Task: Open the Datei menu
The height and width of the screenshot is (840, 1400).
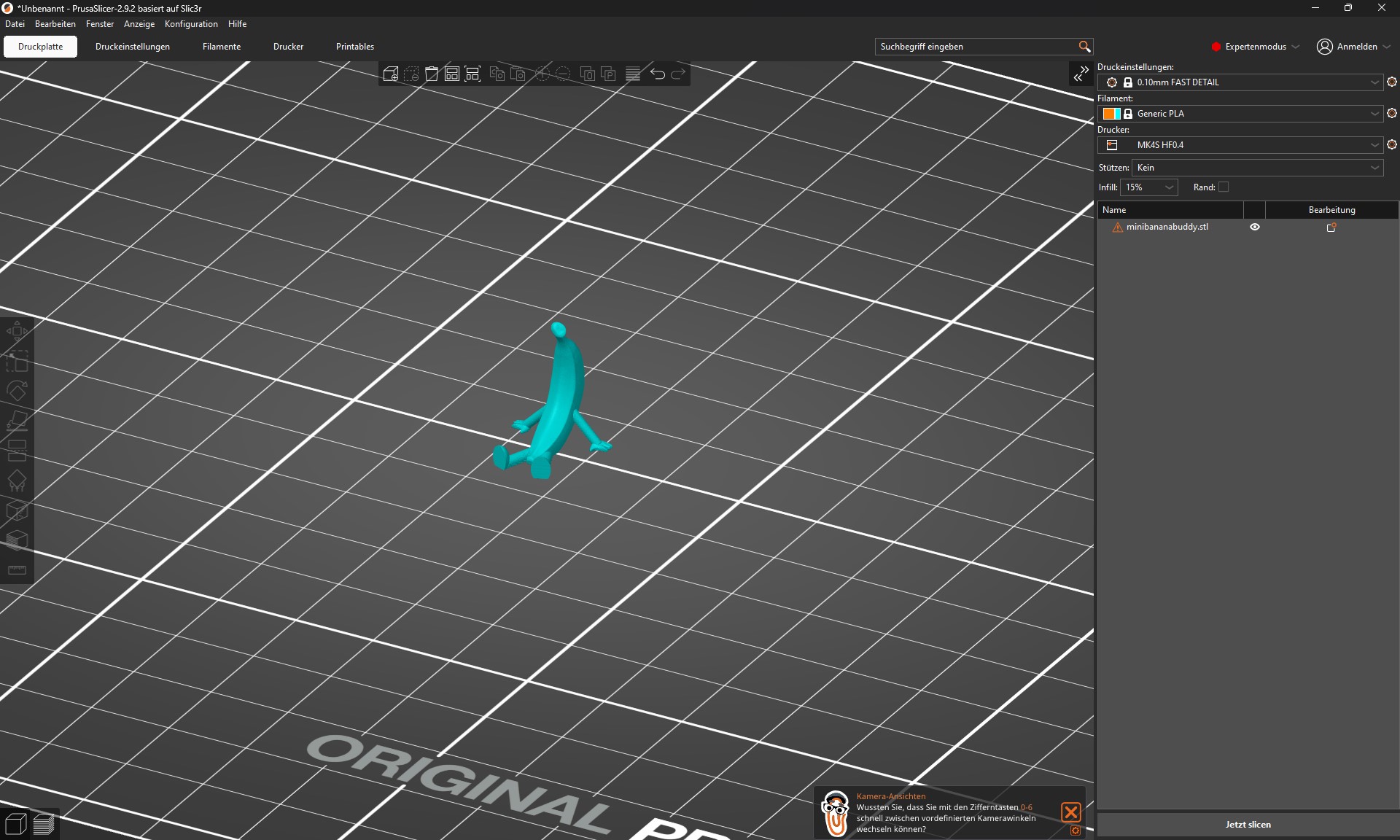Action: point(15,24)
